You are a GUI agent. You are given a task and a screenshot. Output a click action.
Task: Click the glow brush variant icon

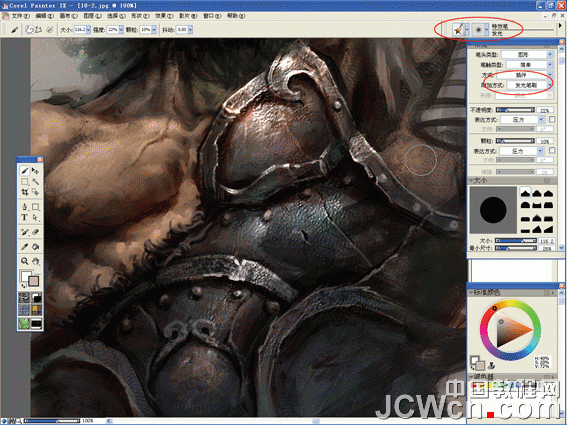tap(478, 30)
